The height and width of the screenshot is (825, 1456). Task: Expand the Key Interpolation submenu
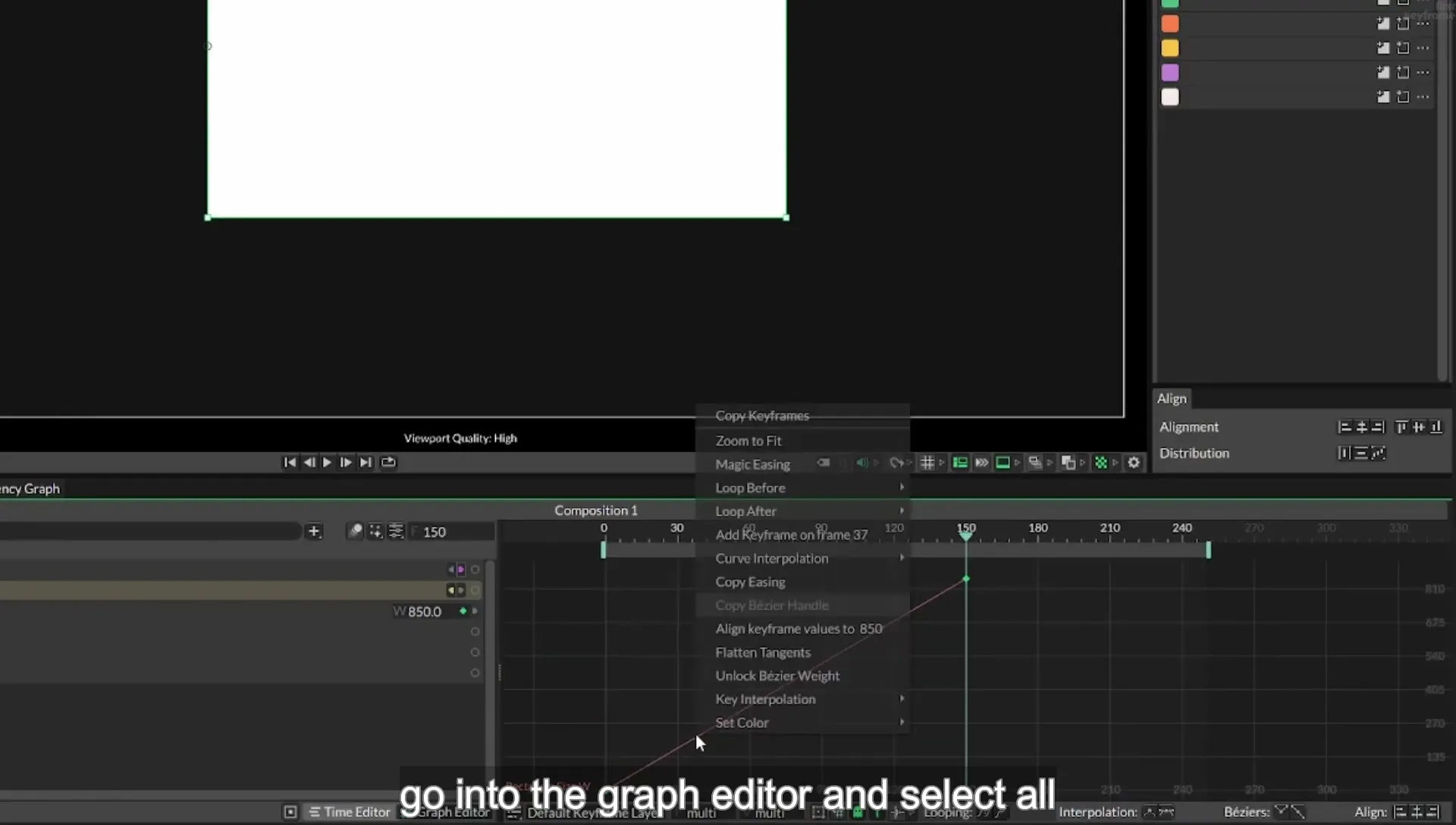[x=802, y=699]
